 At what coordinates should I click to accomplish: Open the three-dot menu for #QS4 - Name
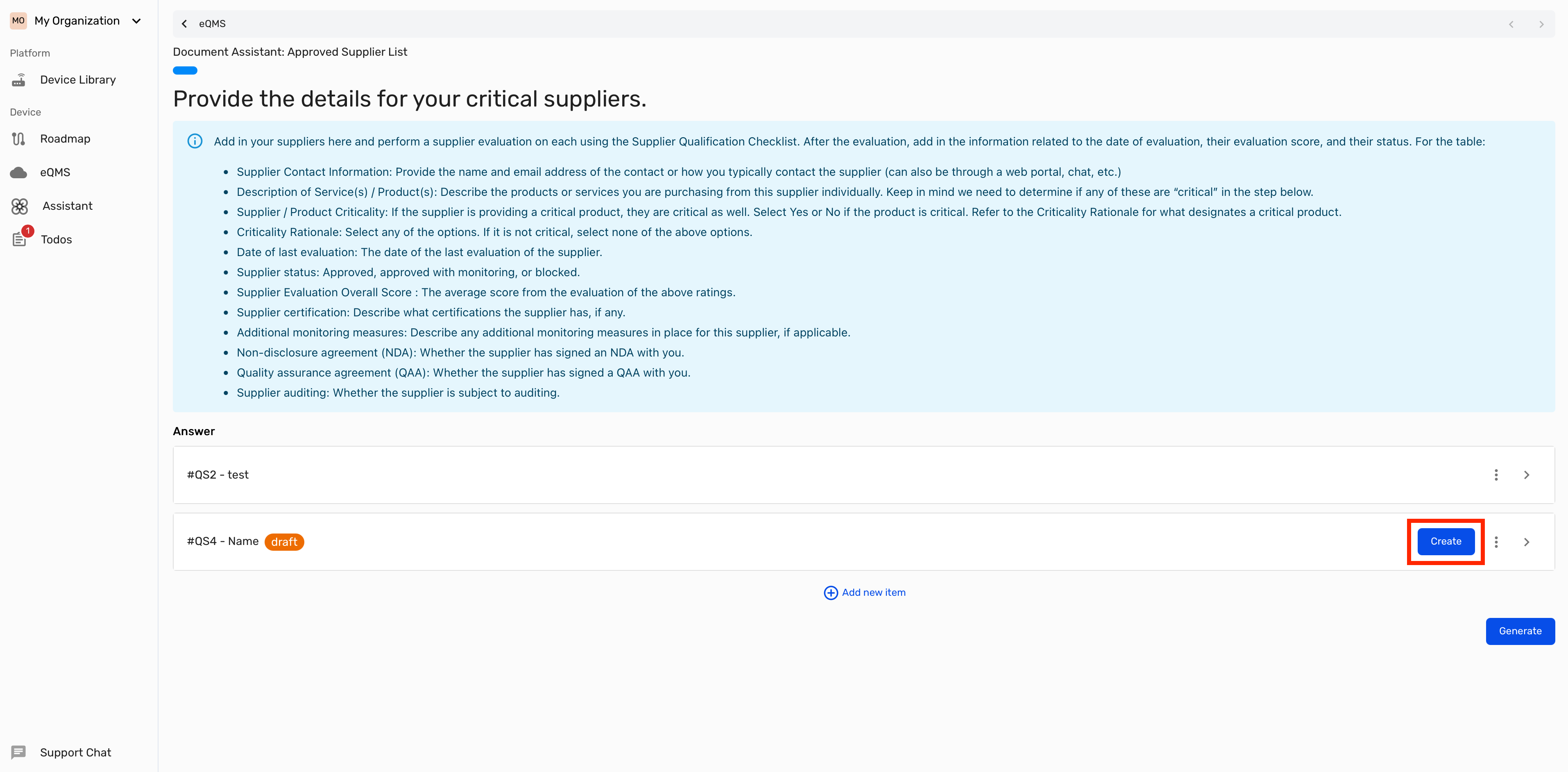[1496, 542]
